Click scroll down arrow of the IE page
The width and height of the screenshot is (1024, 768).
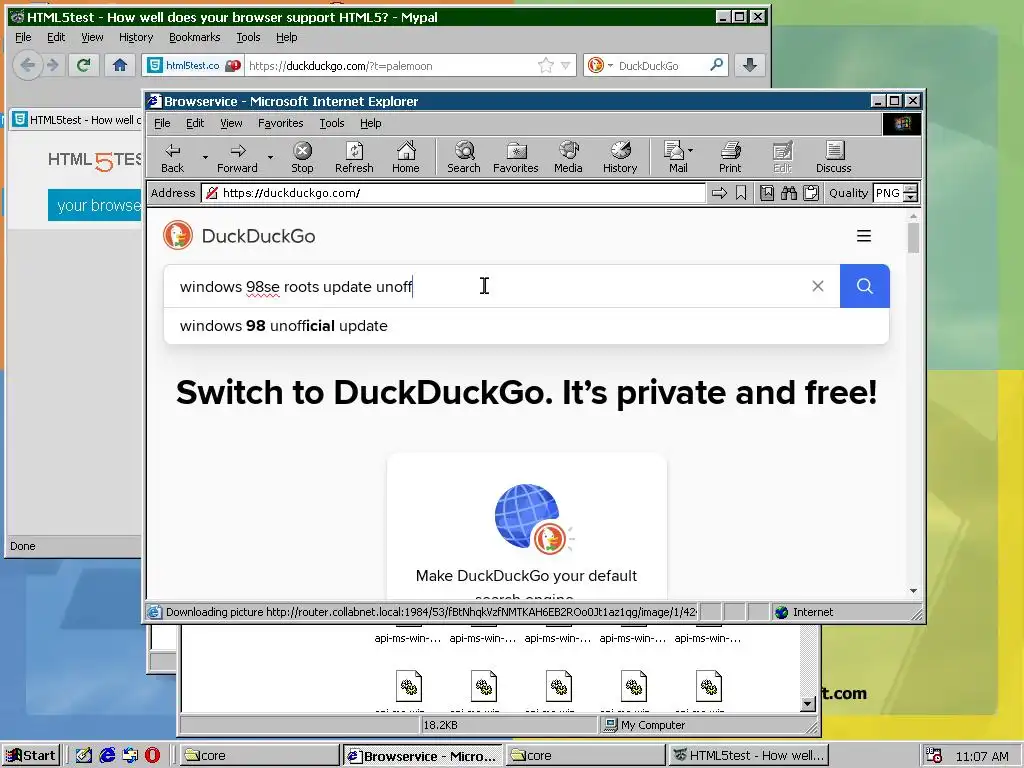click(x=913, y=590)
